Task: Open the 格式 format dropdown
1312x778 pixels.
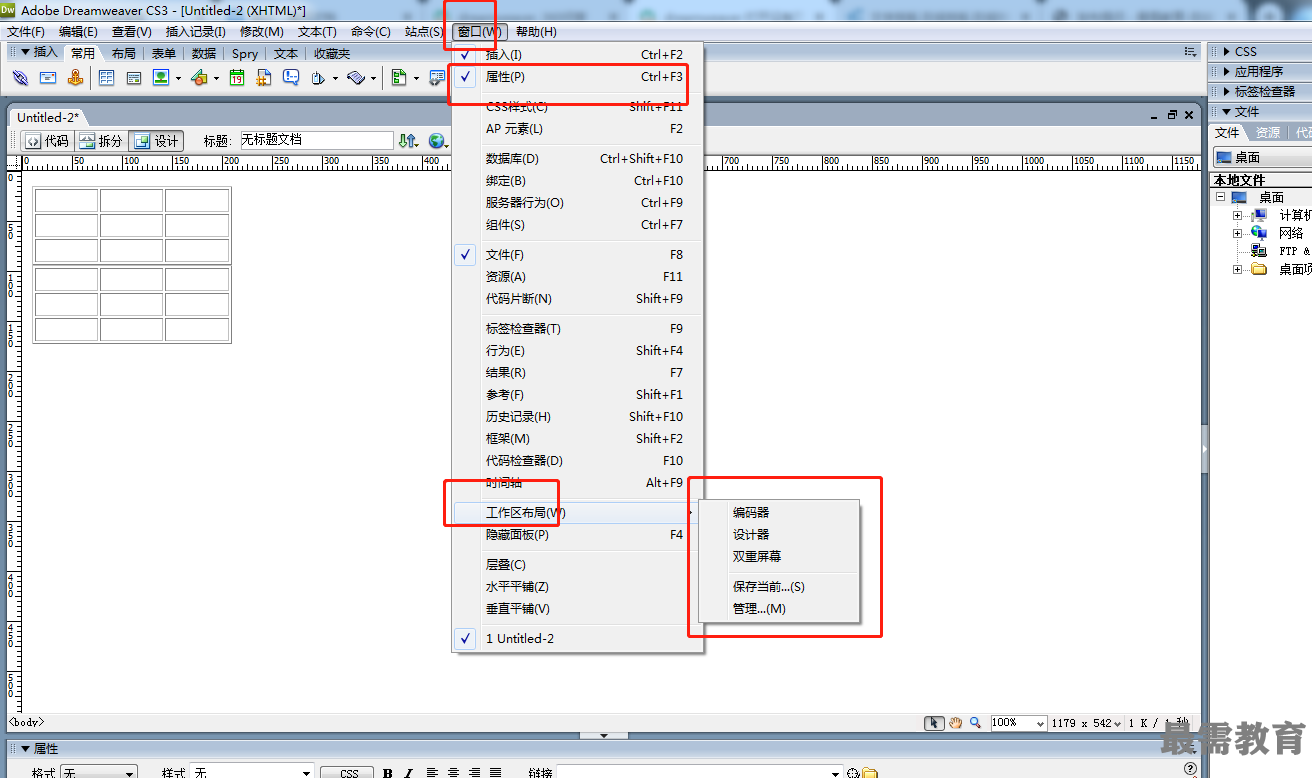Action: coord(98,773)
